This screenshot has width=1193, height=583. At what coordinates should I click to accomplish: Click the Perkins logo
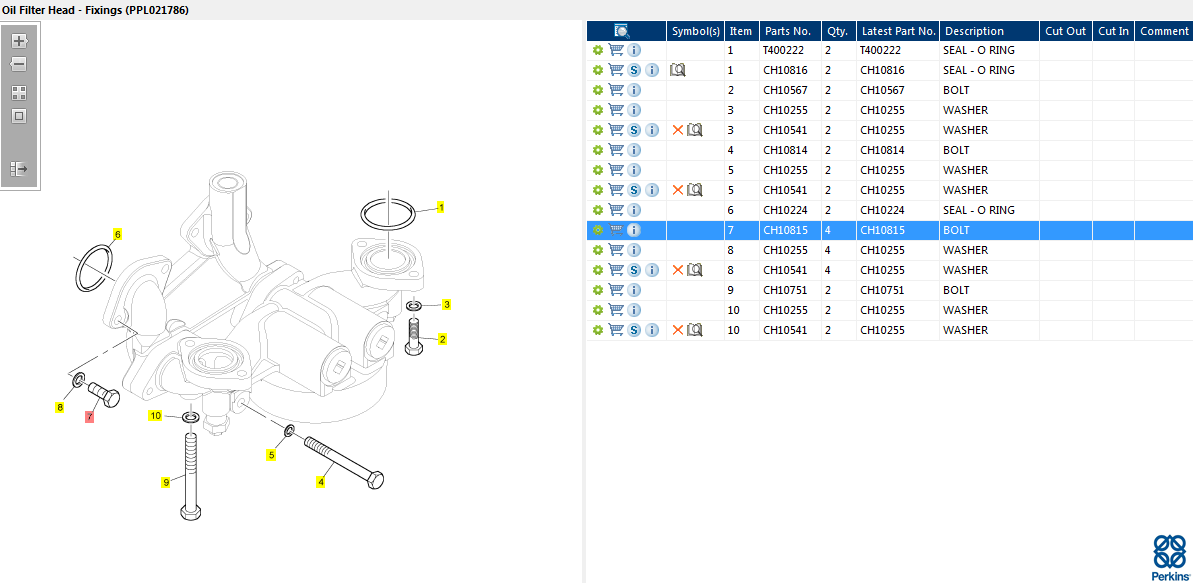coord(1170,557)
